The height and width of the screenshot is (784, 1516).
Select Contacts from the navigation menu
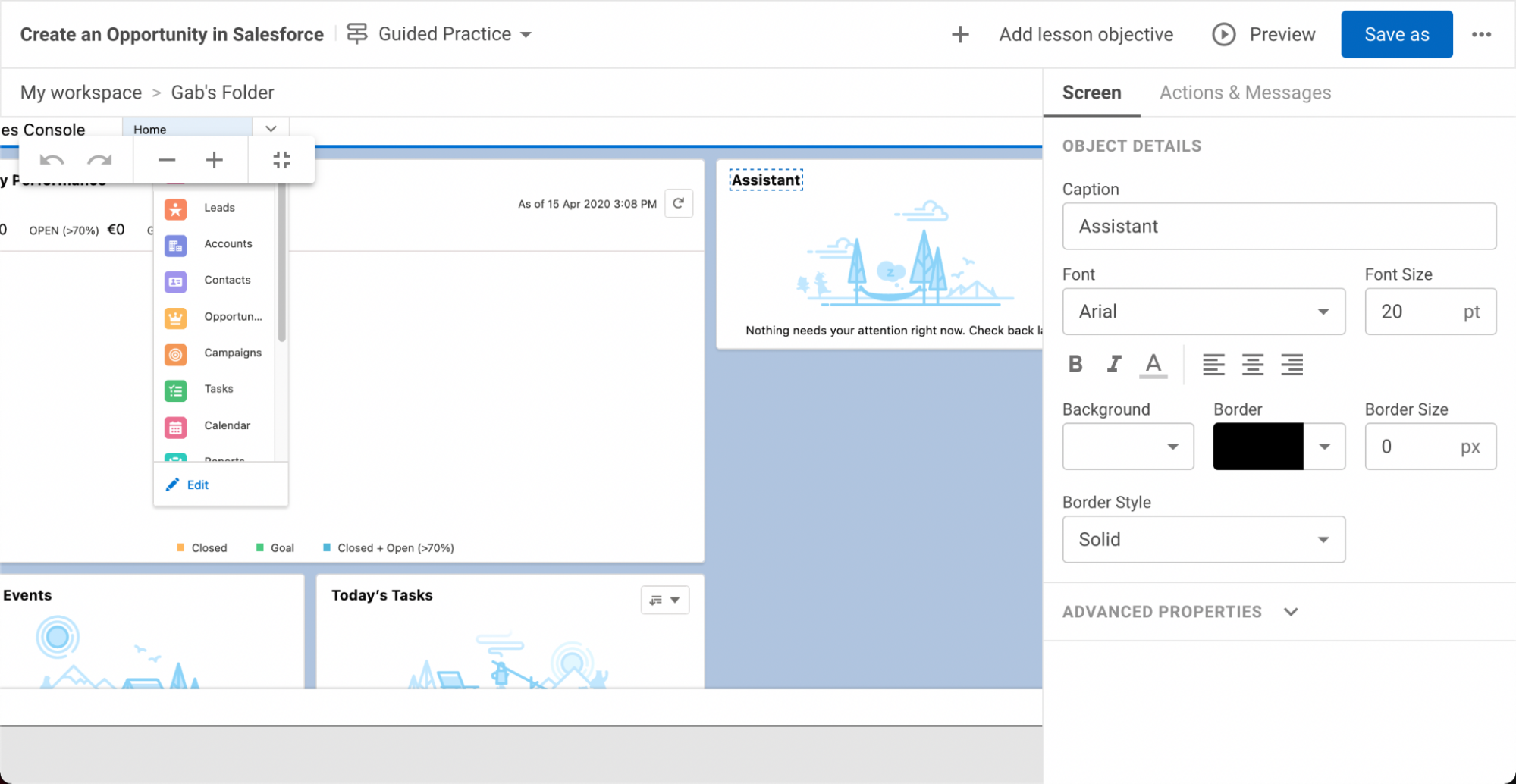175,281
